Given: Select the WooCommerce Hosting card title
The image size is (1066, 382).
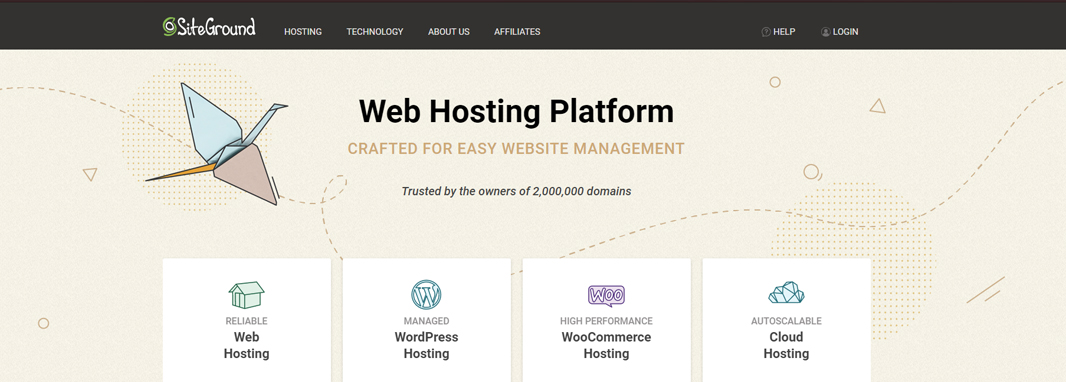Looking at the screenshot, I should (x=606, y=345).
